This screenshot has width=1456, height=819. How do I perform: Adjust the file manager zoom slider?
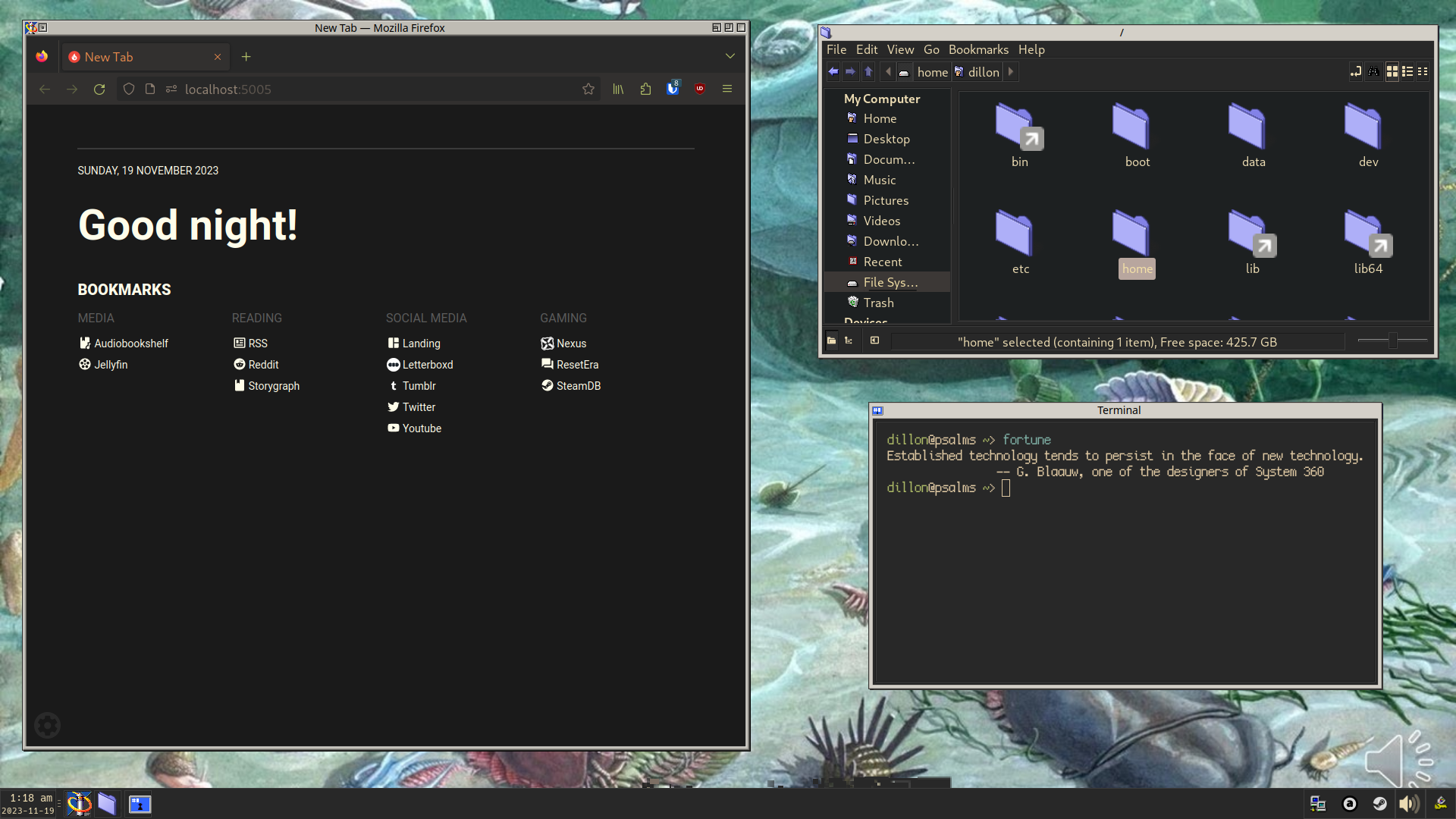(x=1393, y=341)
